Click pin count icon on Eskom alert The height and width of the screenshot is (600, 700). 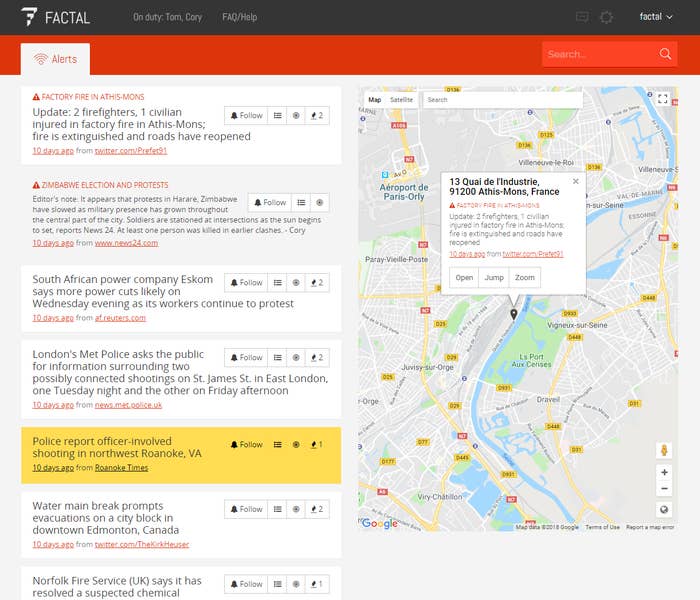click(317, 283)
